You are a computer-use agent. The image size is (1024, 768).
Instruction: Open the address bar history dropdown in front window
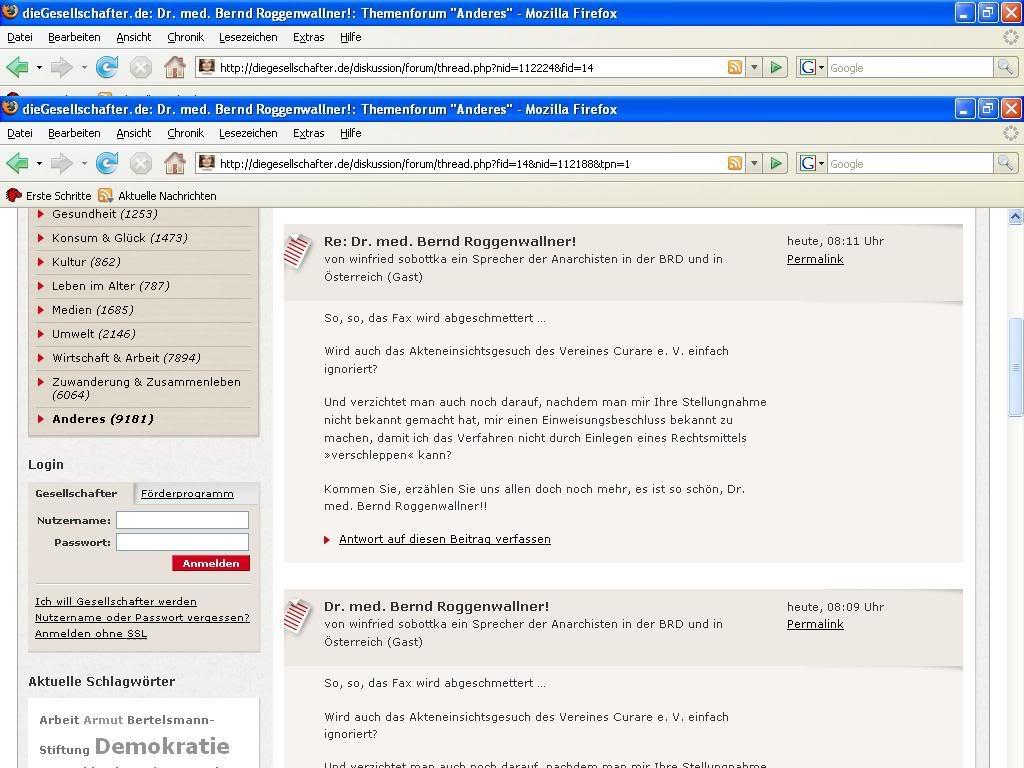tap(754, 164)
